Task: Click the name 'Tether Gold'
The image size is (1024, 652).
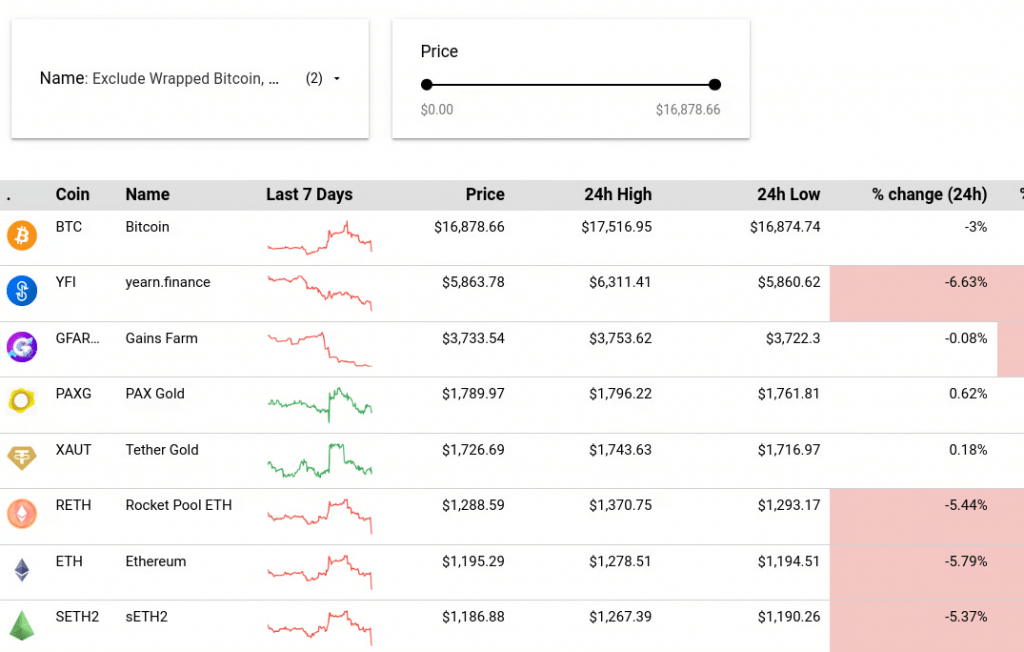Action: pyautogui.click(x=162, y=450)
